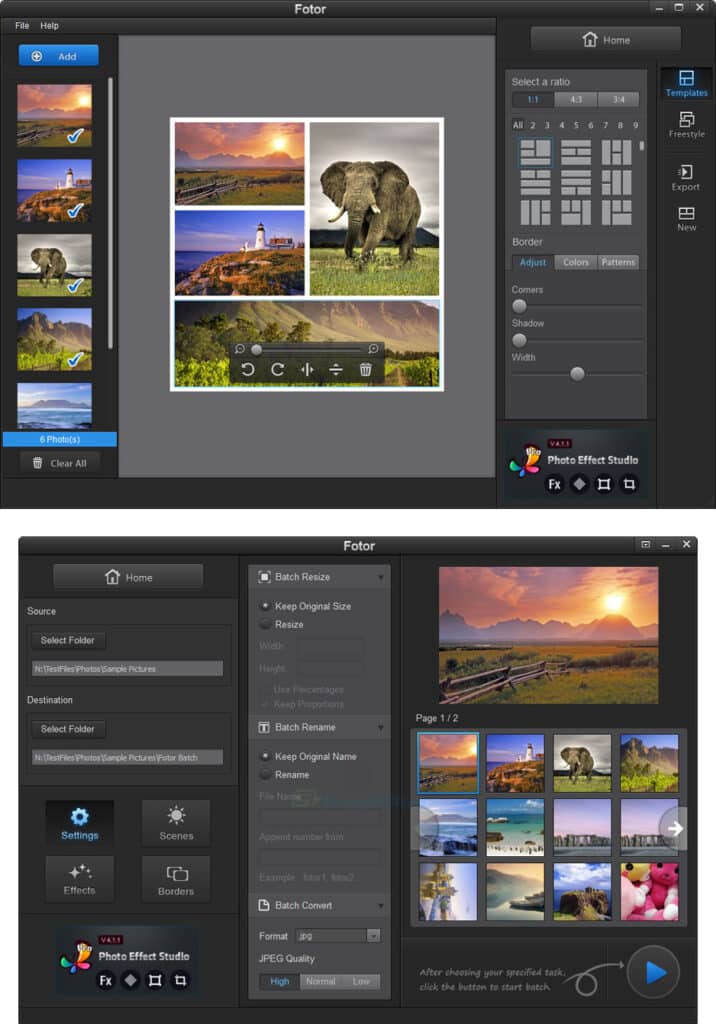Click zoom-out magnifier in collage toolbar
Viewport: 716px width, 1024px height.
(240, 349)
